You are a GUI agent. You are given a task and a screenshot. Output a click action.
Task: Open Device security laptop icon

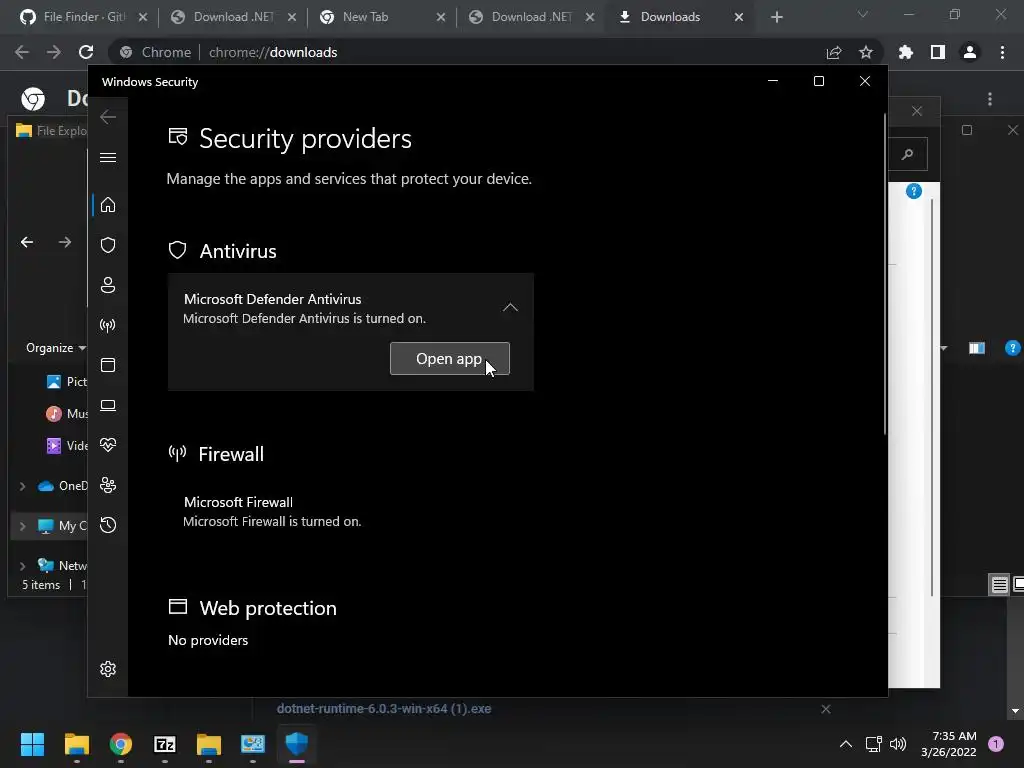click(x=108, y=406)
